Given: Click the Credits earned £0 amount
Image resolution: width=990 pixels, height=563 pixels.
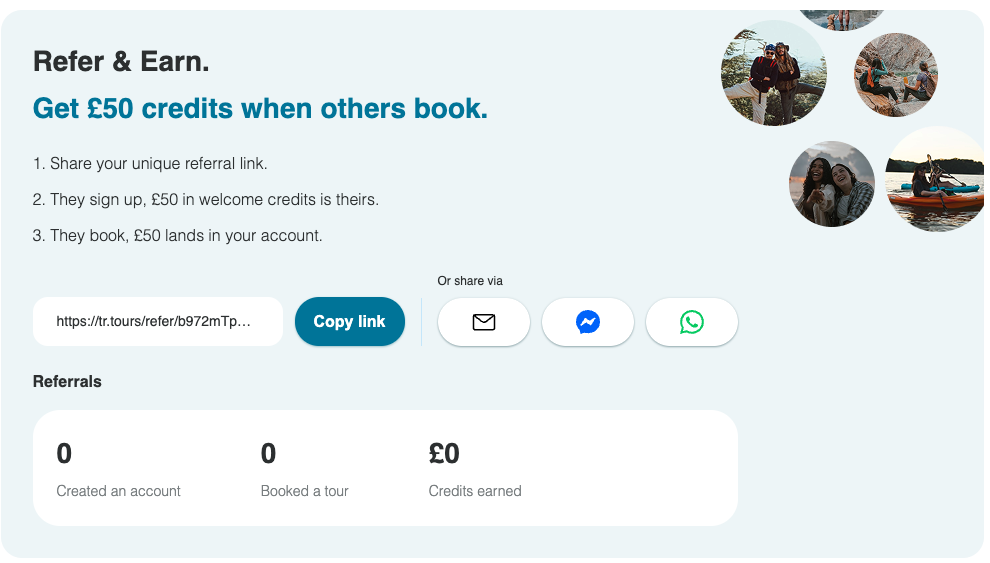Looking at the screenshot, I should [x=444, y=453].
